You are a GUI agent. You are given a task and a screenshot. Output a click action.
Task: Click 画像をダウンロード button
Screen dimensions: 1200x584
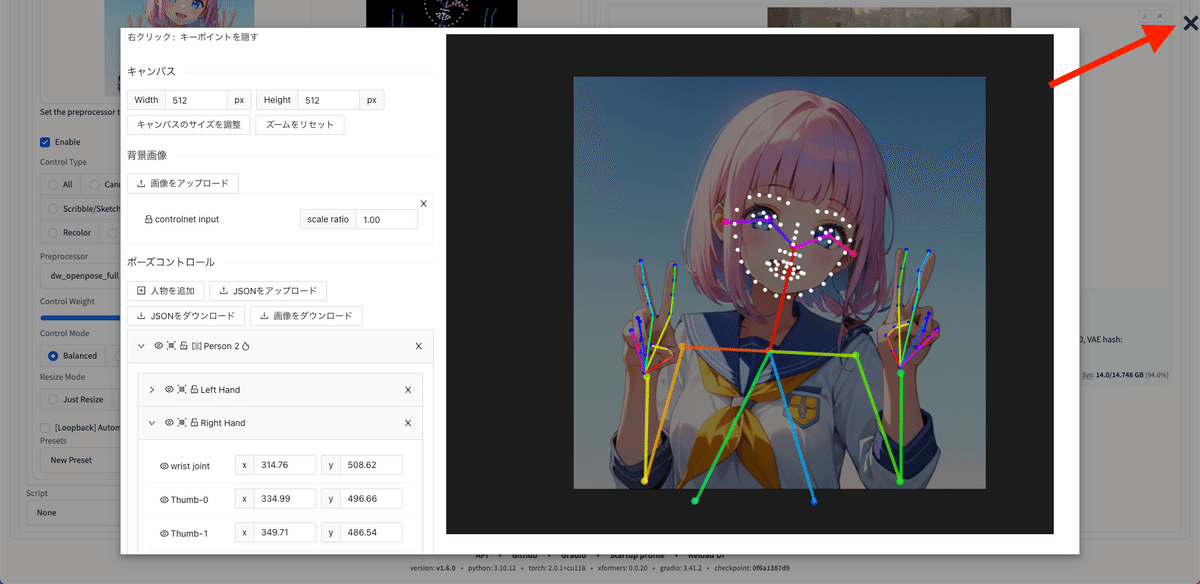[x=306, y=316]
